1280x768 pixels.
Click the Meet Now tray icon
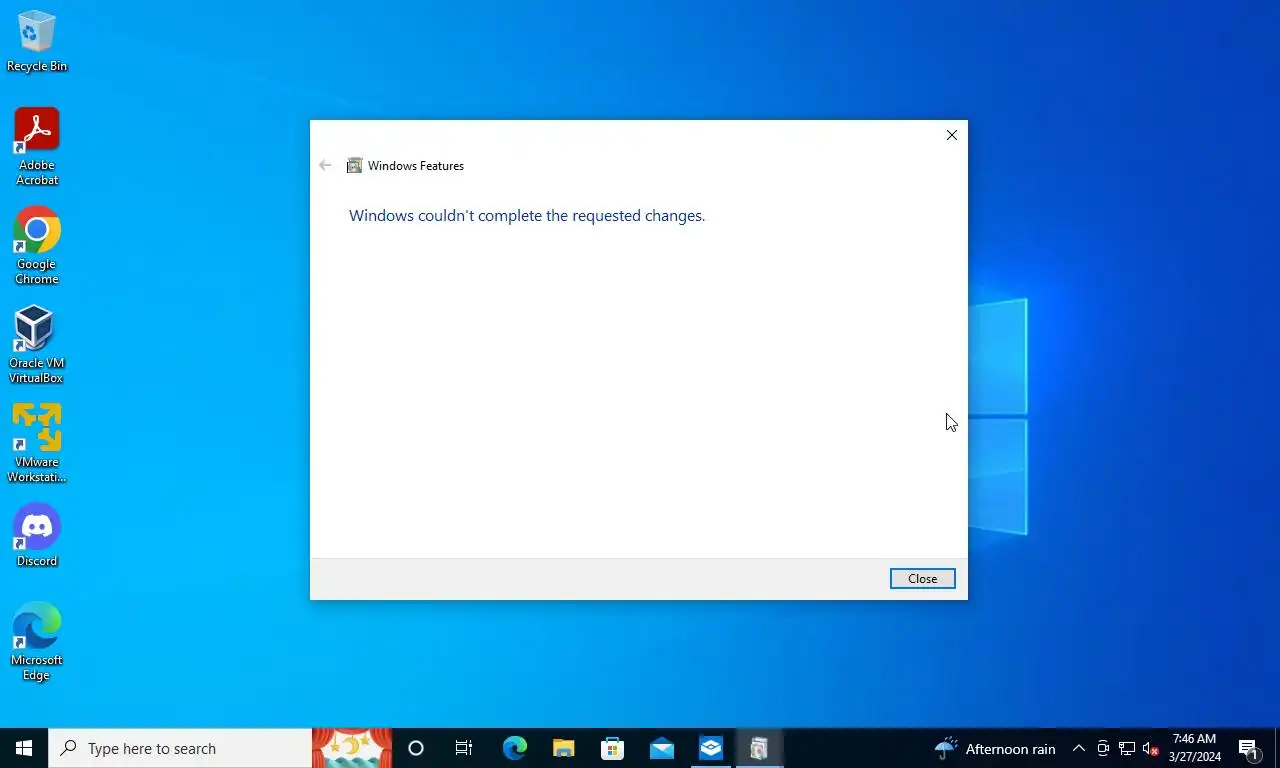(x=1103, y=748)
